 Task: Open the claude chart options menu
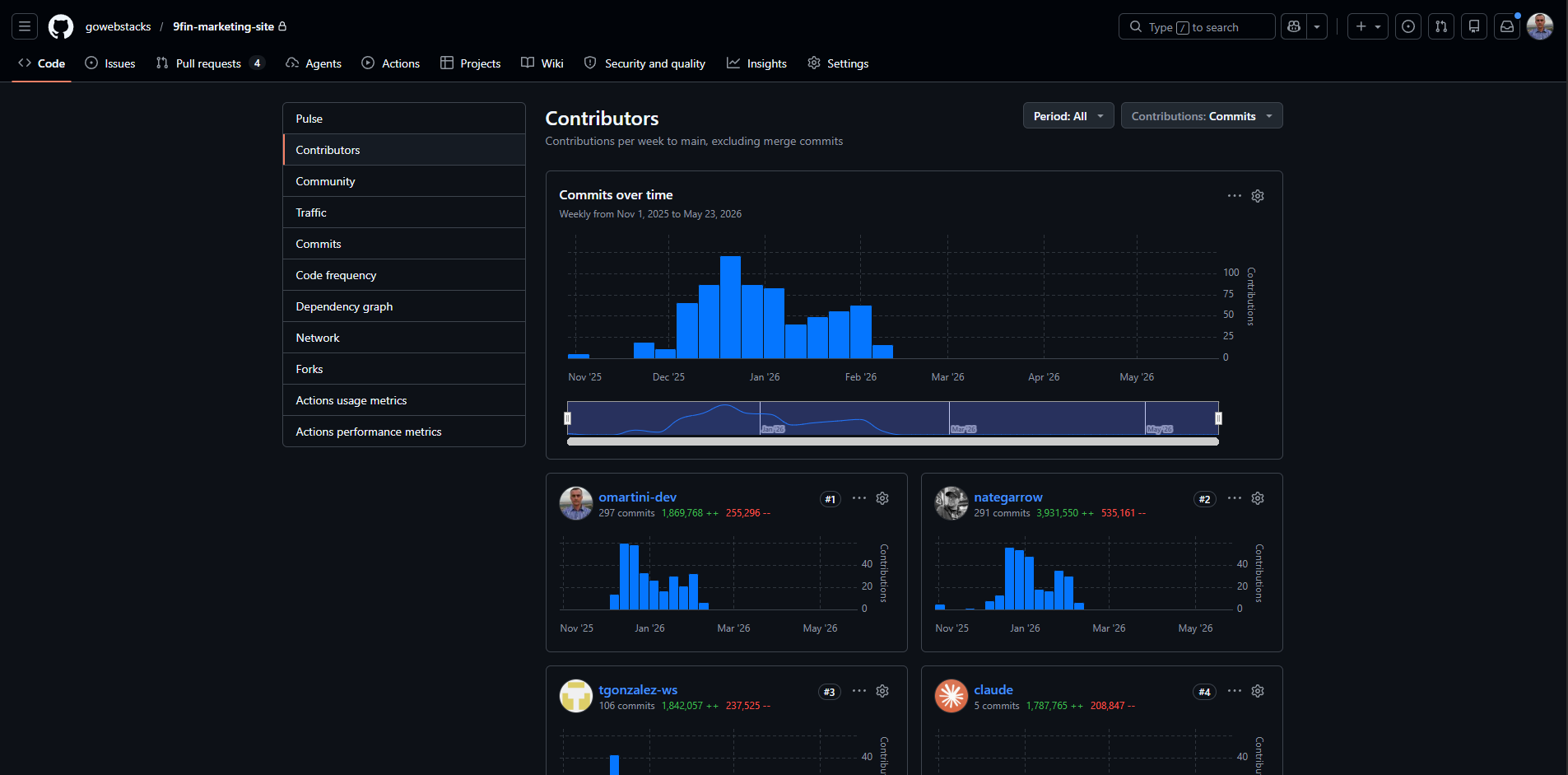(x=1235, y=691)
